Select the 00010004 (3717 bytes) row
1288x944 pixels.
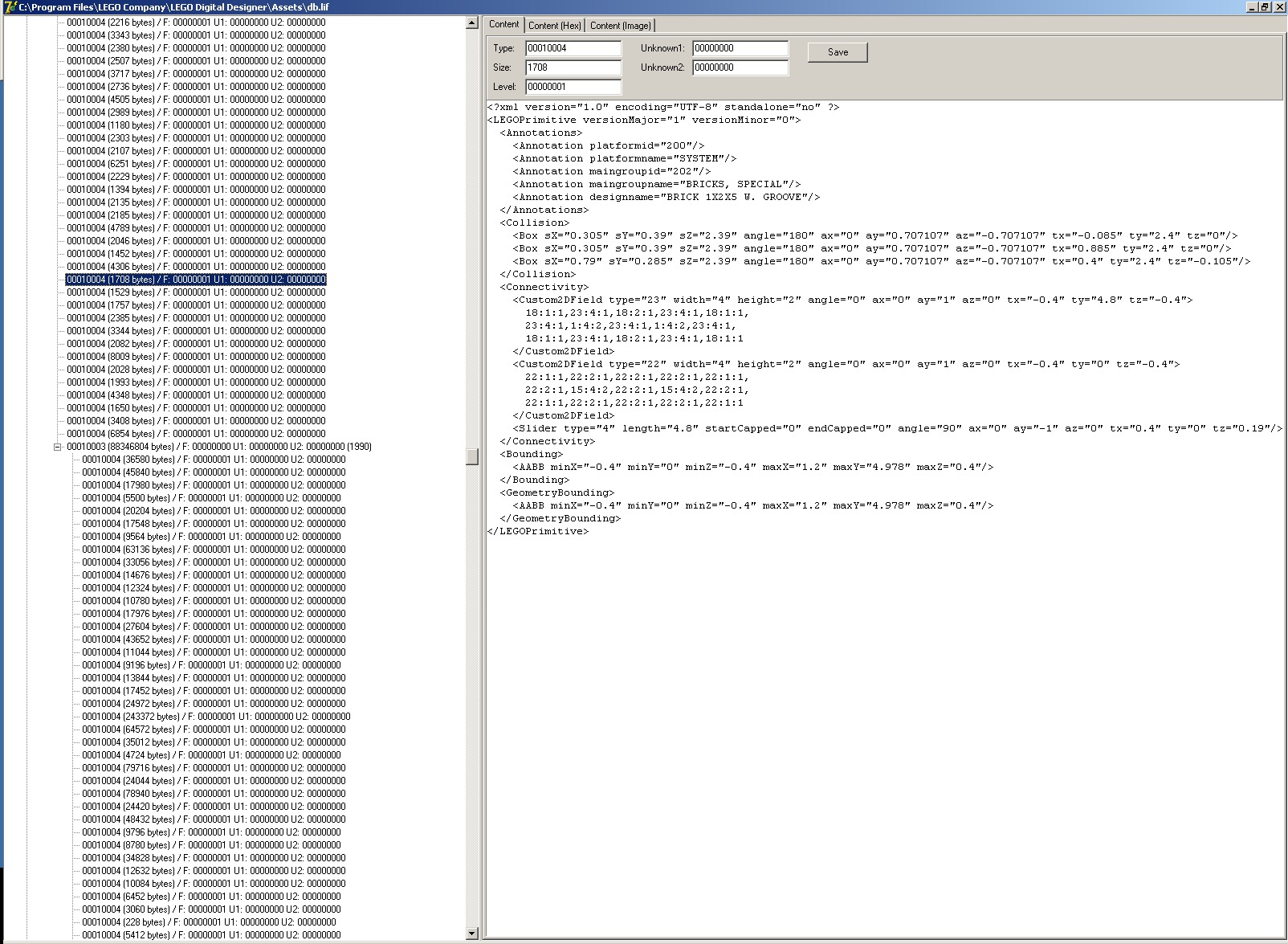(x=196, y=74)
